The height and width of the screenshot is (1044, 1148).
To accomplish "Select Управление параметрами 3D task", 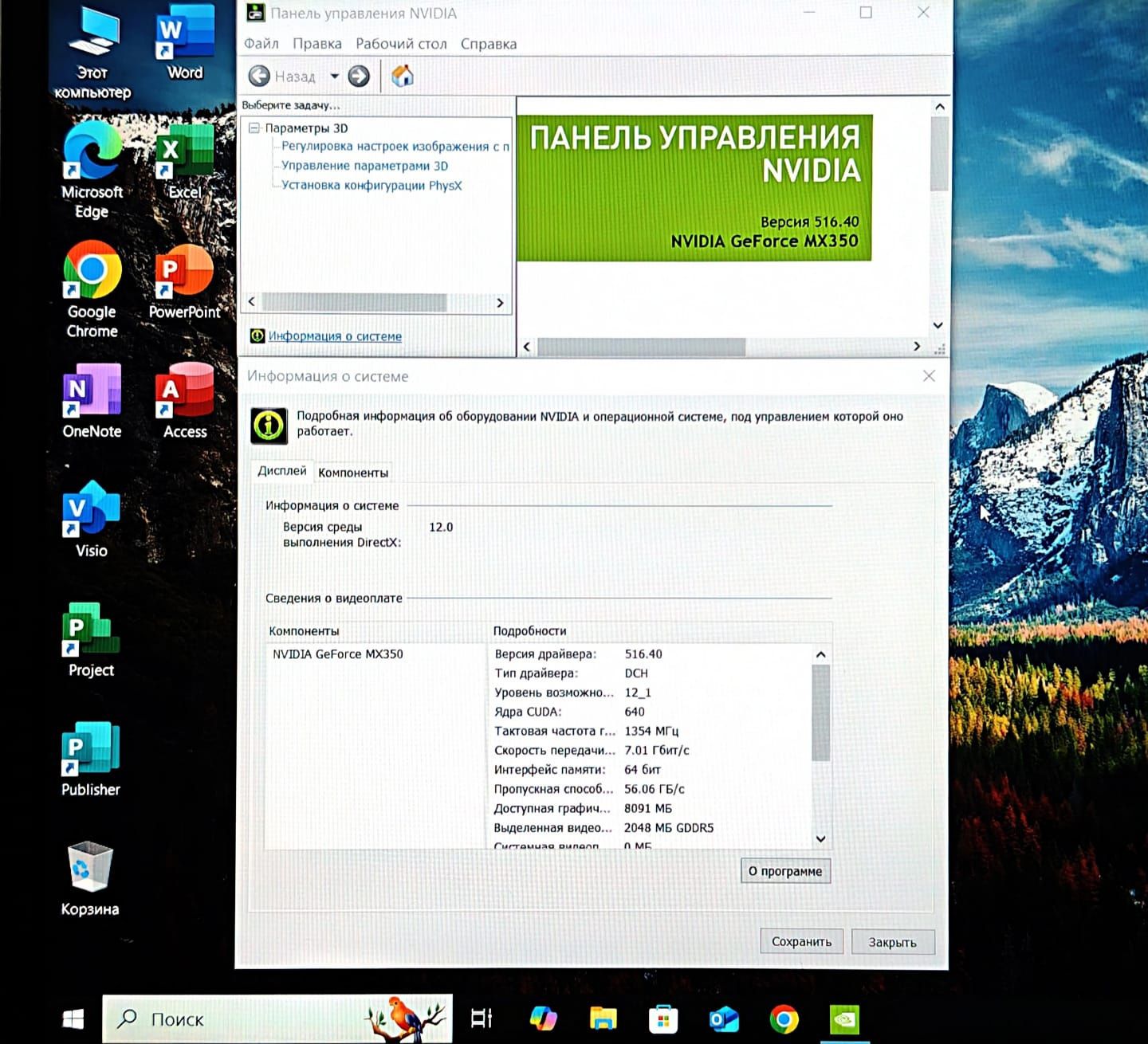I will coord(364,166).
